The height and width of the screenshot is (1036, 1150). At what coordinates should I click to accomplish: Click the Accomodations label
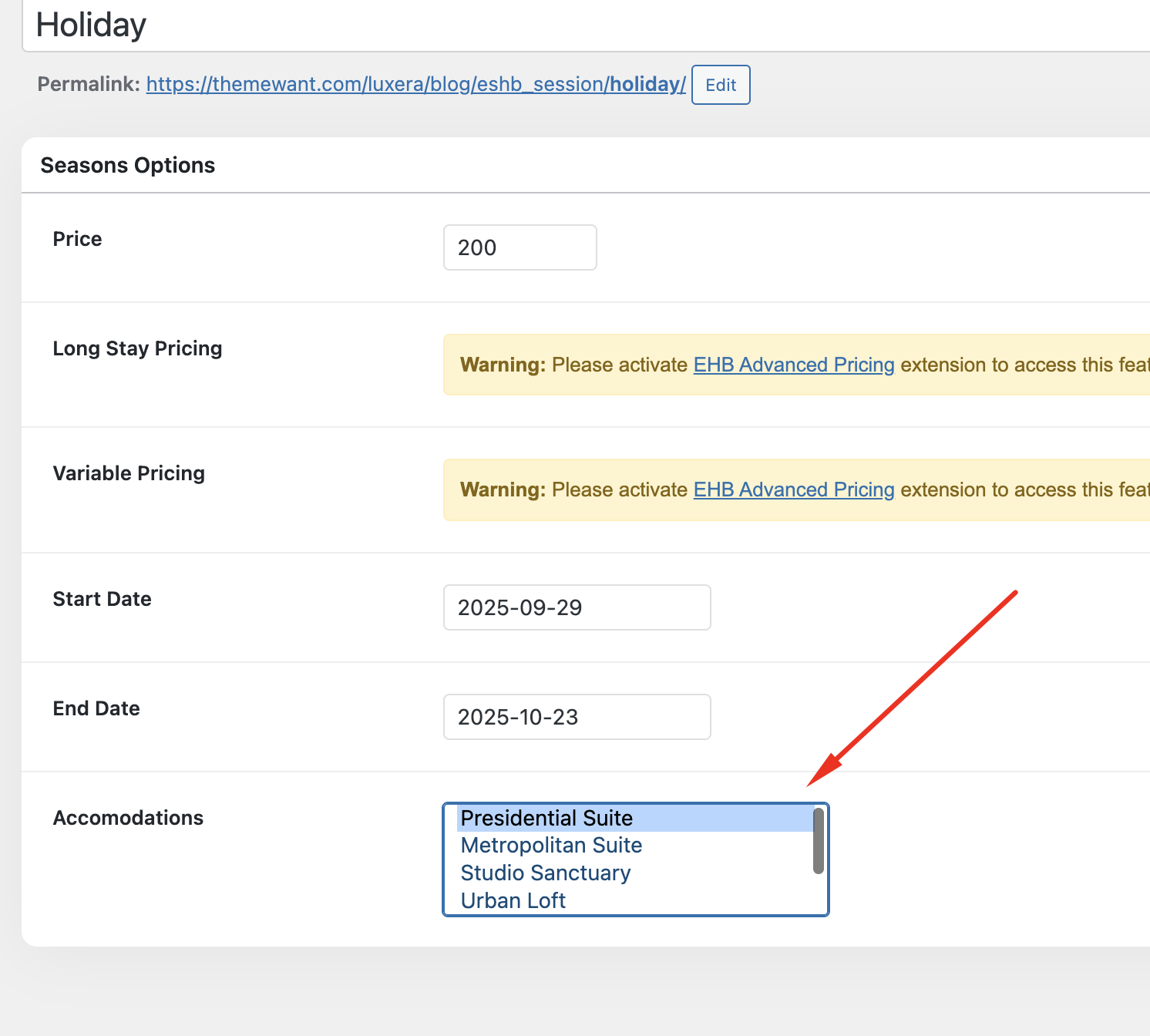[x=128, y=818]
